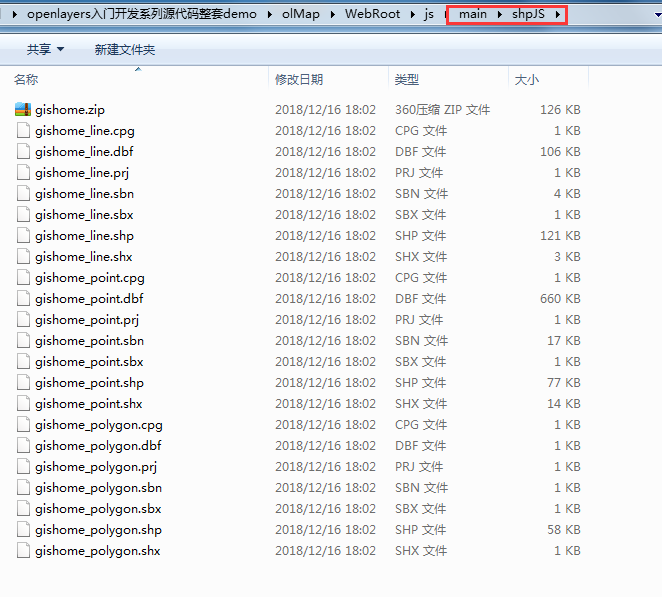
Task: Click the 106 KB size cell
Action: pyautogui.click(x=560, y=152)
